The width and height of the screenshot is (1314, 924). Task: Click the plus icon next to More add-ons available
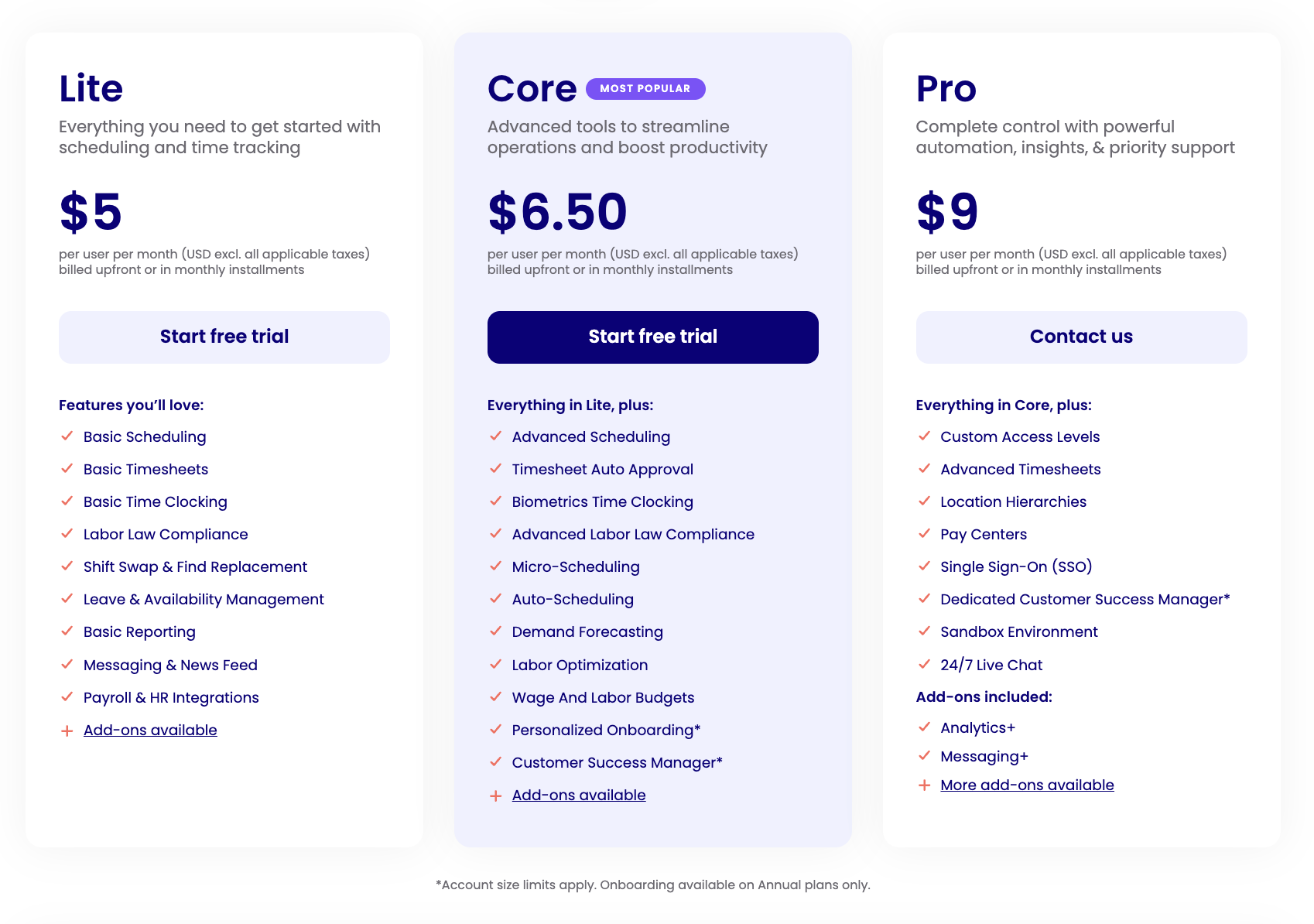pyautogui.click(x=924, y=785)
